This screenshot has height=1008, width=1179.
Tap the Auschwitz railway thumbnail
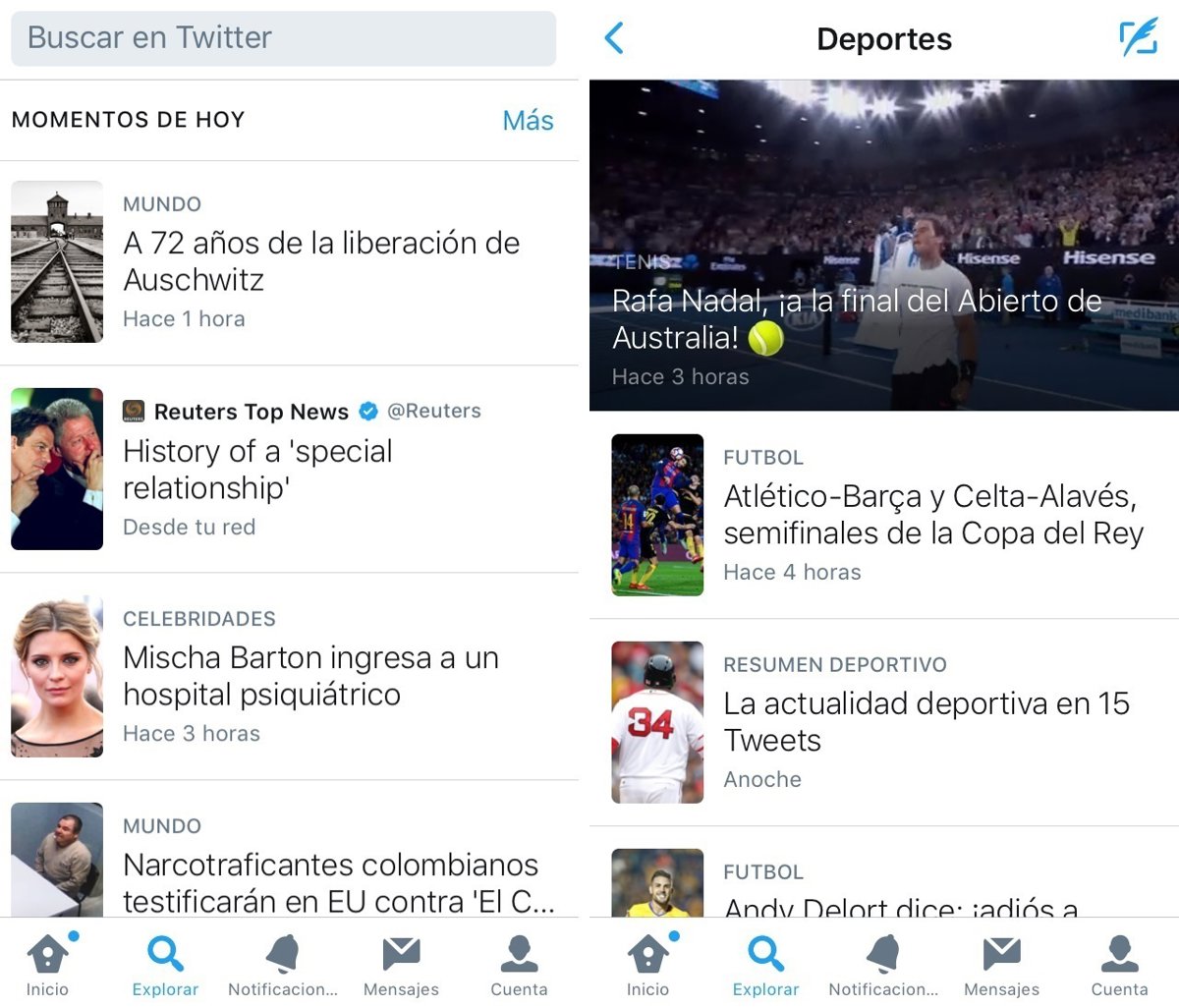click(57, 261)
